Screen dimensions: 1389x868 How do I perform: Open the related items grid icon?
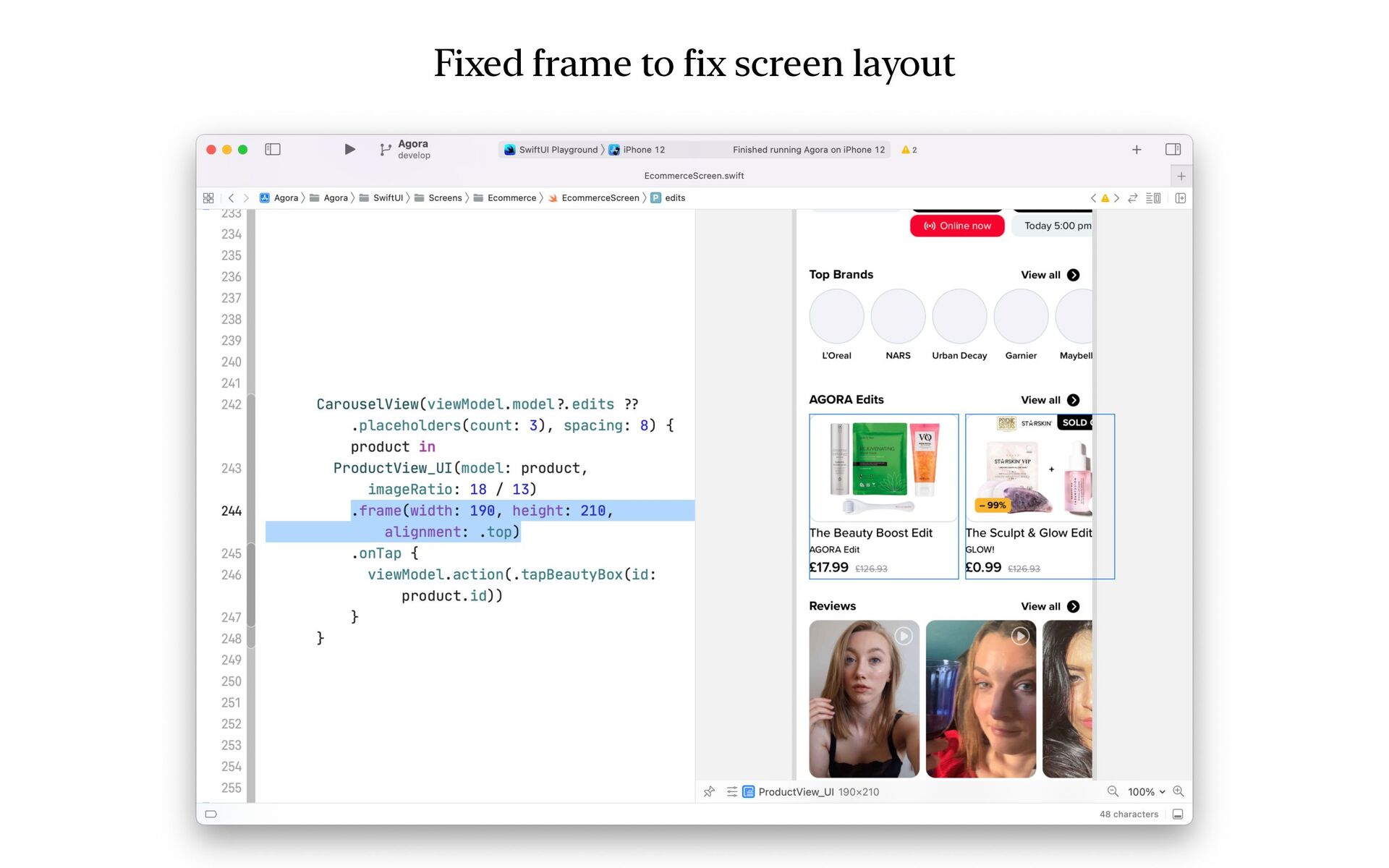coord(208,197)
